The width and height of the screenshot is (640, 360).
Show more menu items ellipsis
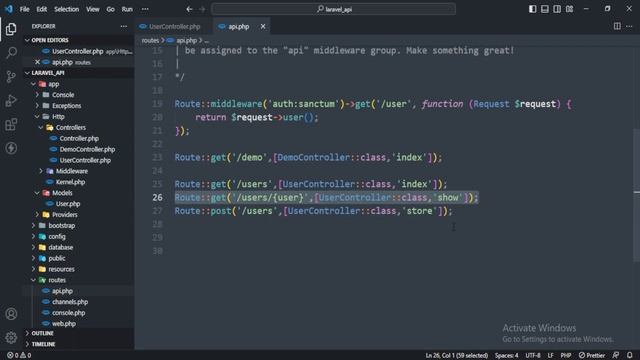pyautogui.click(x=145, y=9)
